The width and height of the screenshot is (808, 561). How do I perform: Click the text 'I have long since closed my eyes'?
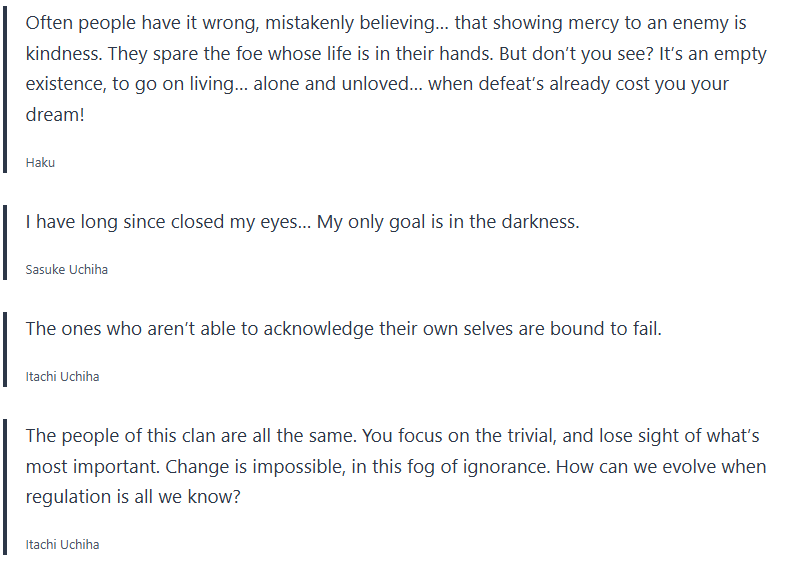point(160,222)
